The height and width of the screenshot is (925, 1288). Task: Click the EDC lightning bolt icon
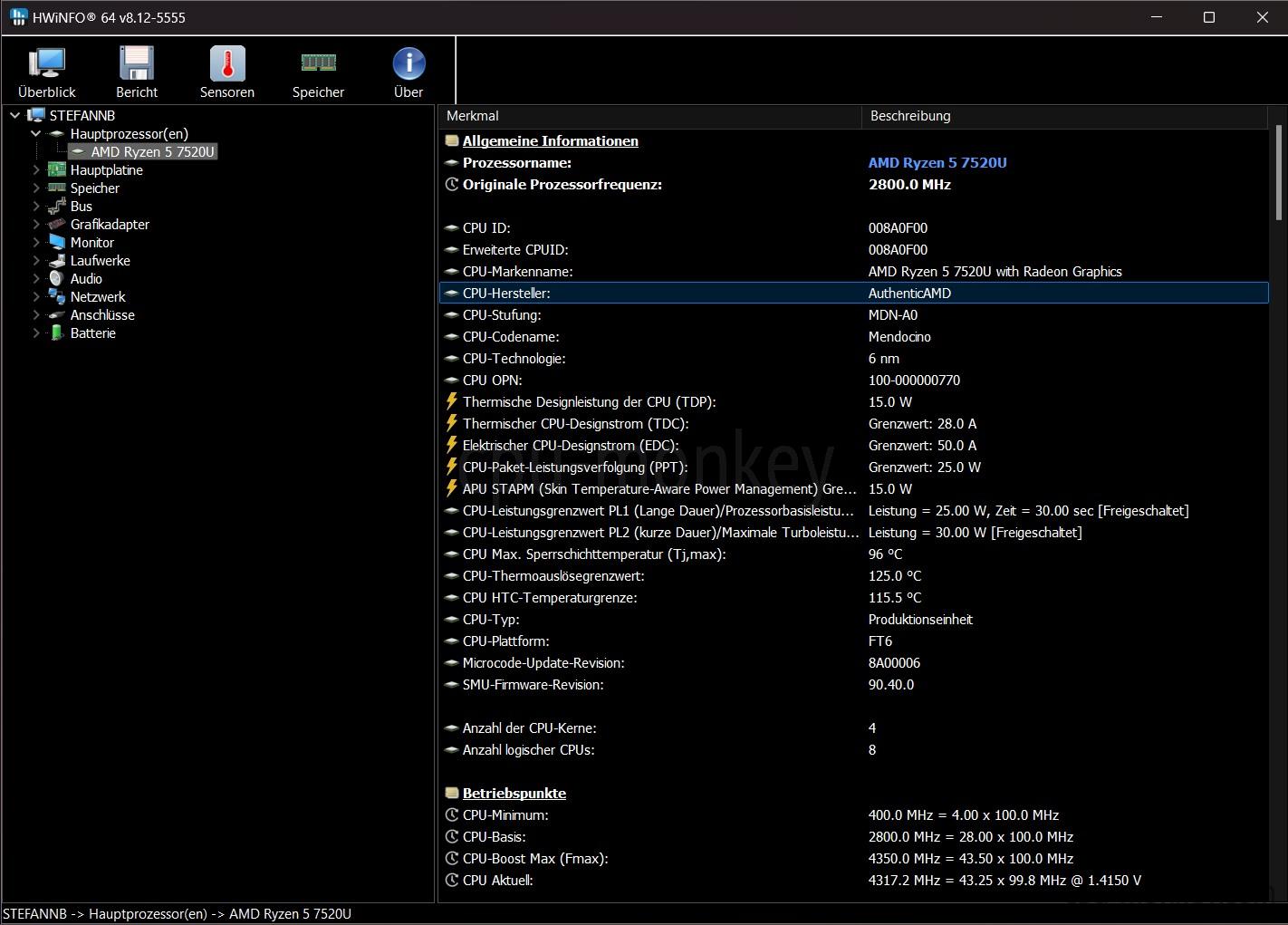click(452, 445)
